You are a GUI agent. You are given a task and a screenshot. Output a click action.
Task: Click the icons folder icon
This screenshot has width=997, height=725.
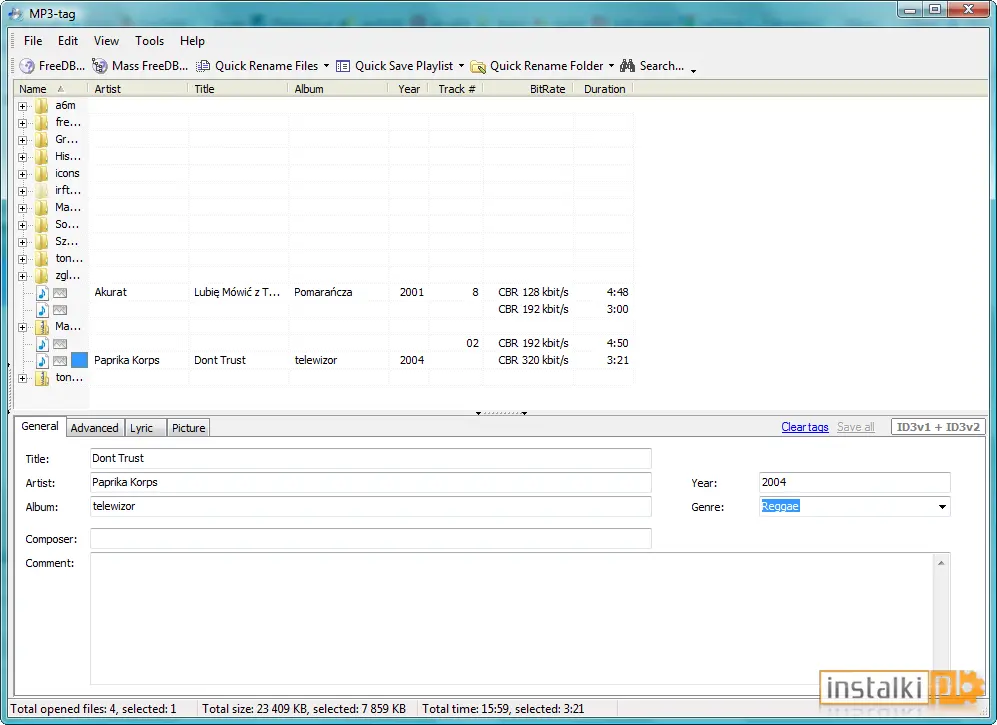pyautogui.click(x=42, y=174)
